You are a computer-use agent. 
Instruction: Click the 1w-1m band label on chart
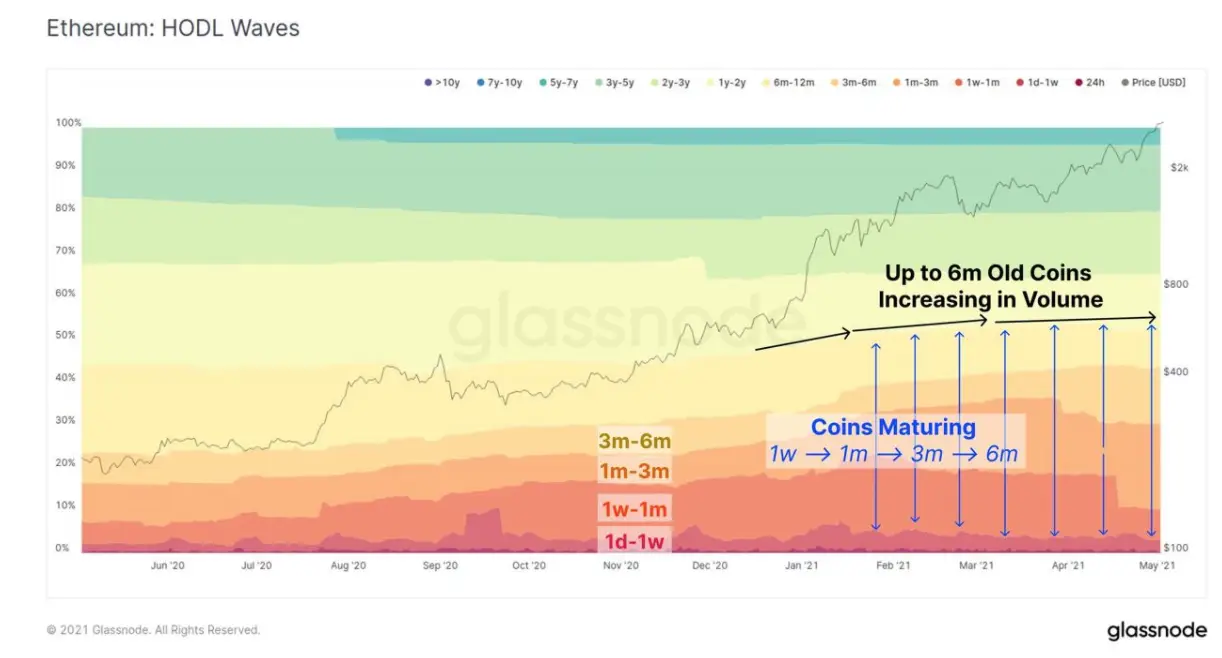pos(634,508)
